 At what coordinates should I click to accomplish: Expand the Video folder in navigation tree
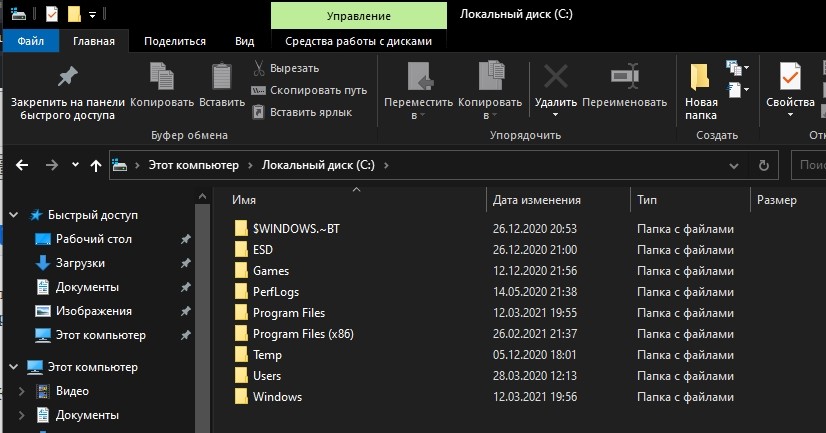click(21, 391)
